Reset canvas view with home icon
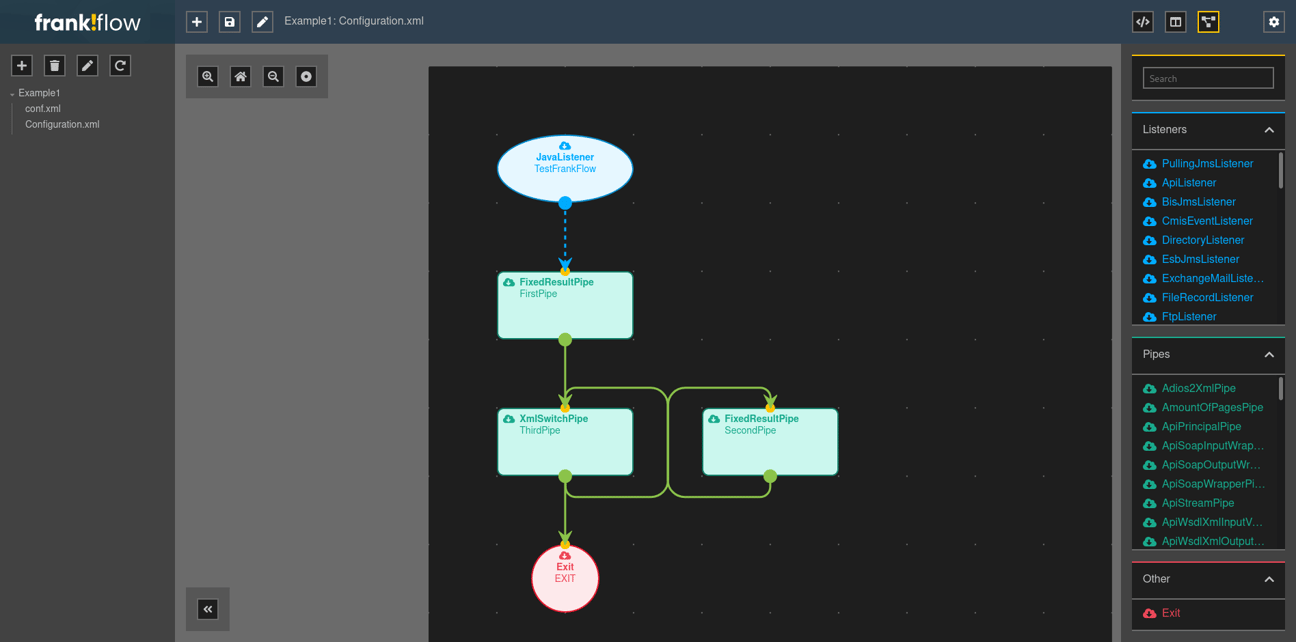This screenshot has width=1296, height=642. click(240, 75)
